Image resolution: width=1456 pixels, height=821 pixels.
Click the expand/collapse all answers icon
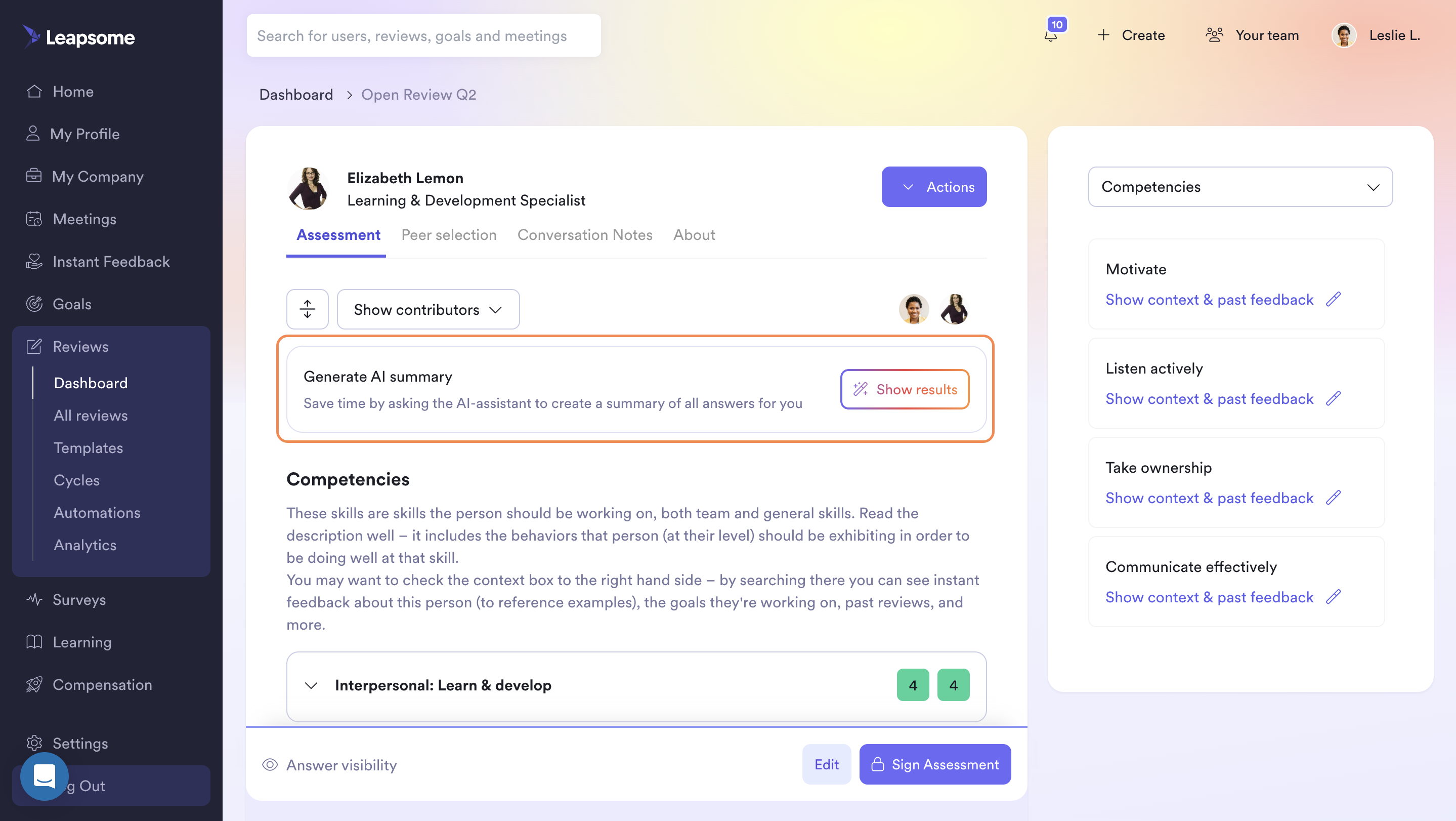[307, 309]
